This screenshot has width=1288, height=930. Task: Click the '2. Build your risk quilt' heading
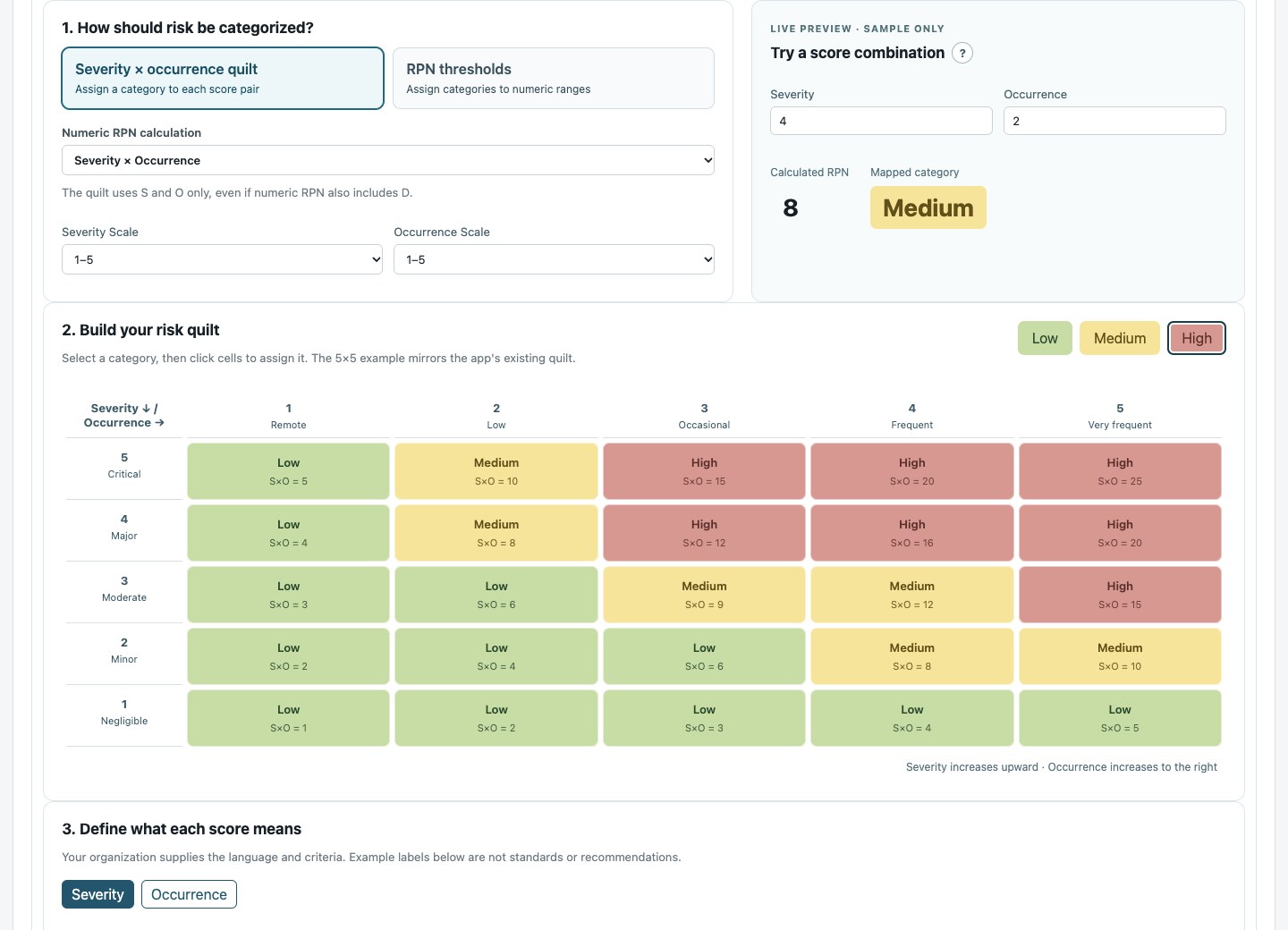click(140, 330)
